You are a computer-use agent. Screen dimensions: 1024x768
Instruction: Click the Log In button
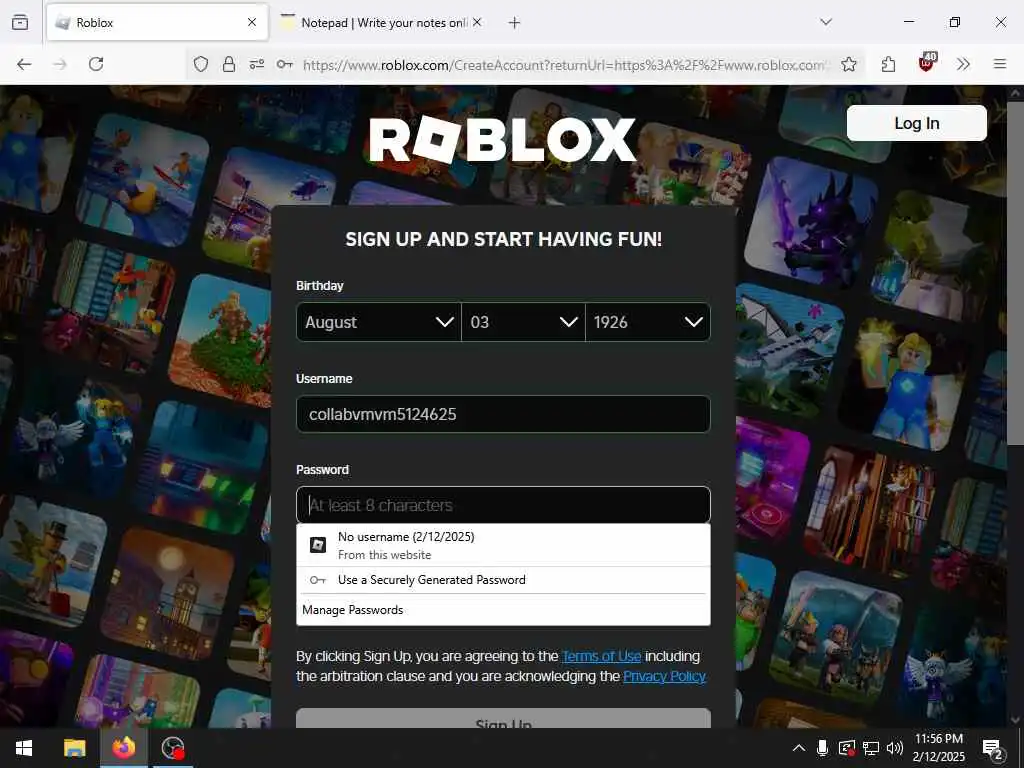[x=916, y=123]
